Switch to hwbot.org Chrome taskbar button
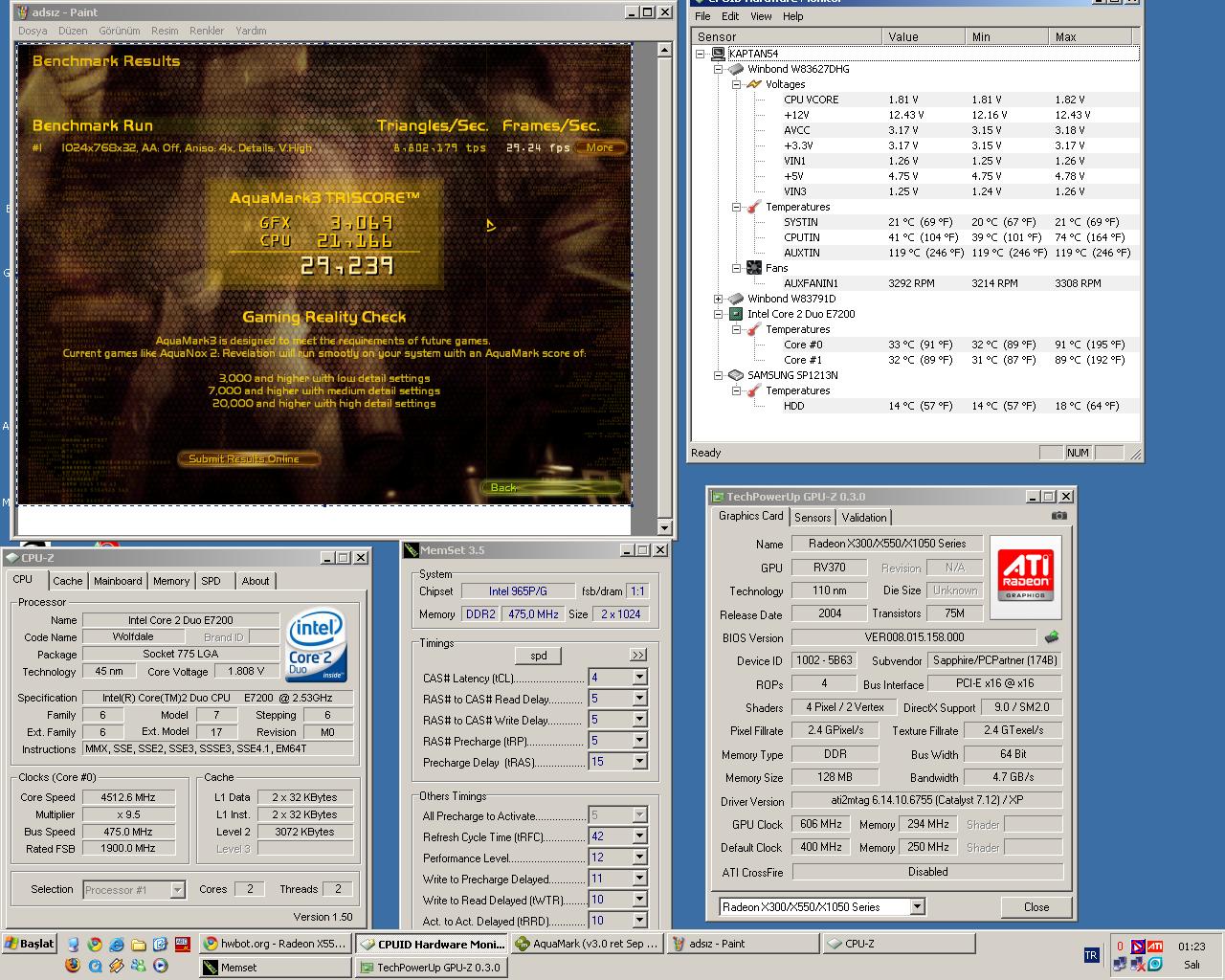The image size is (1225, 980). point(275,944)
